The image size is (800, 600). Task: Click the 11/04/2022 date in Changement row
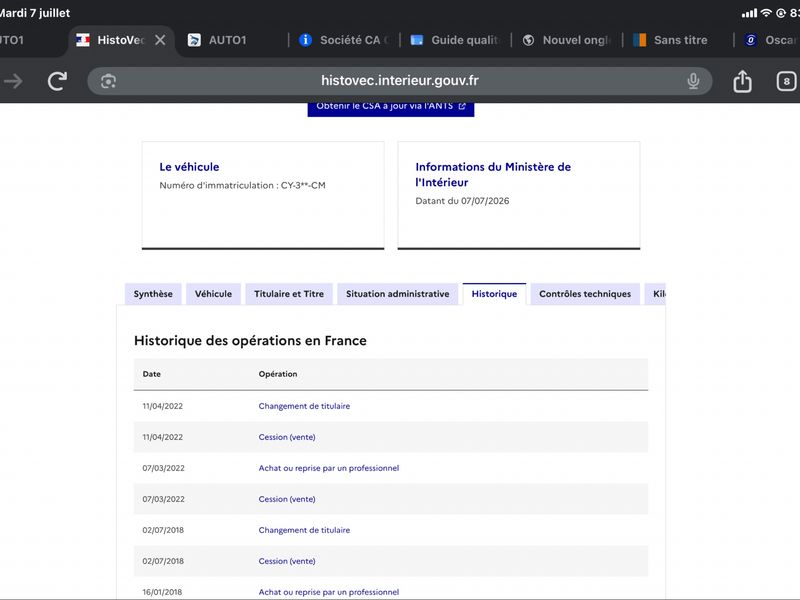[162, 406]
